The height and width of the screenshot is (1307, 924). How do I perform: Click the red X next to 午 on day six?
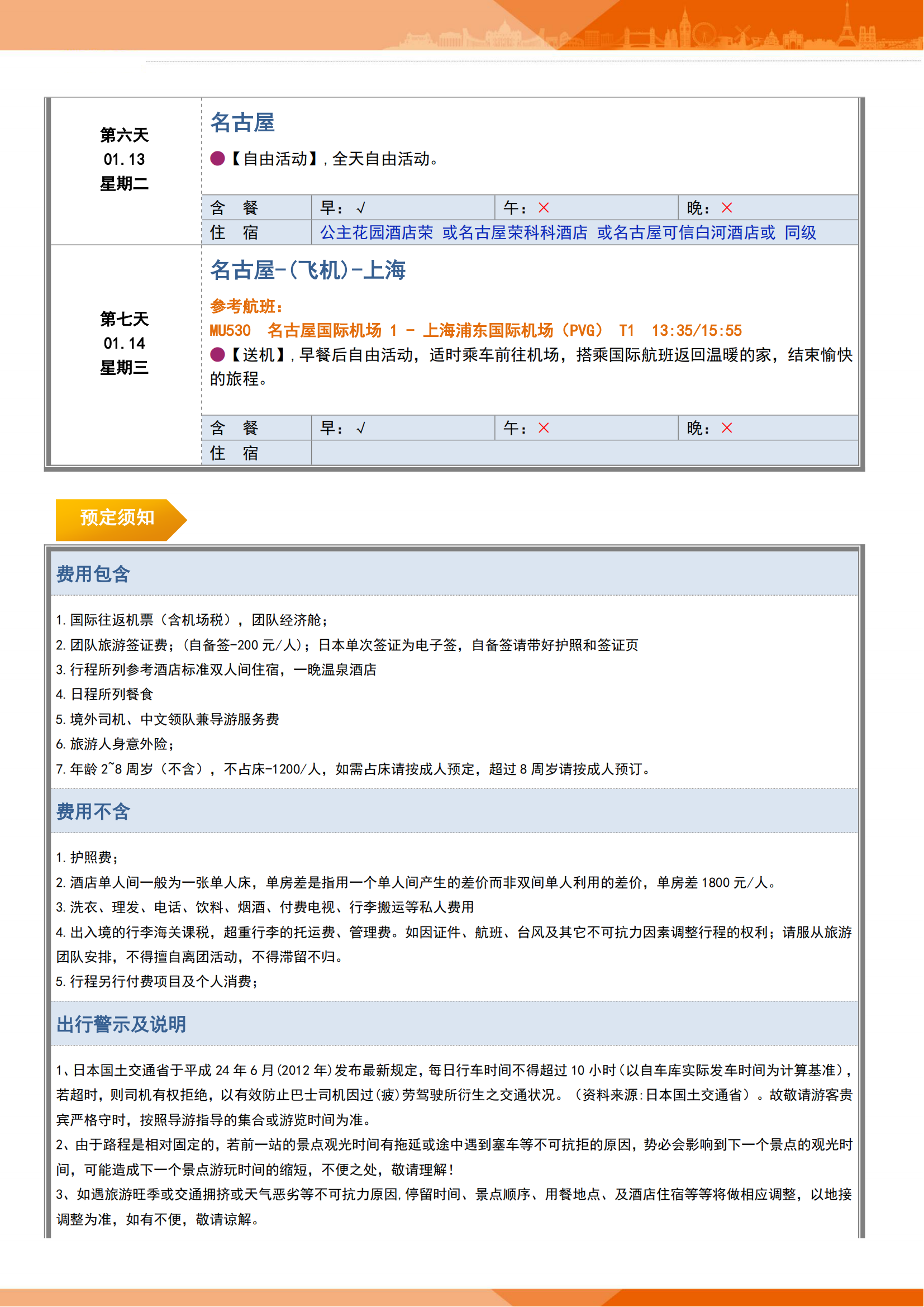544,208
